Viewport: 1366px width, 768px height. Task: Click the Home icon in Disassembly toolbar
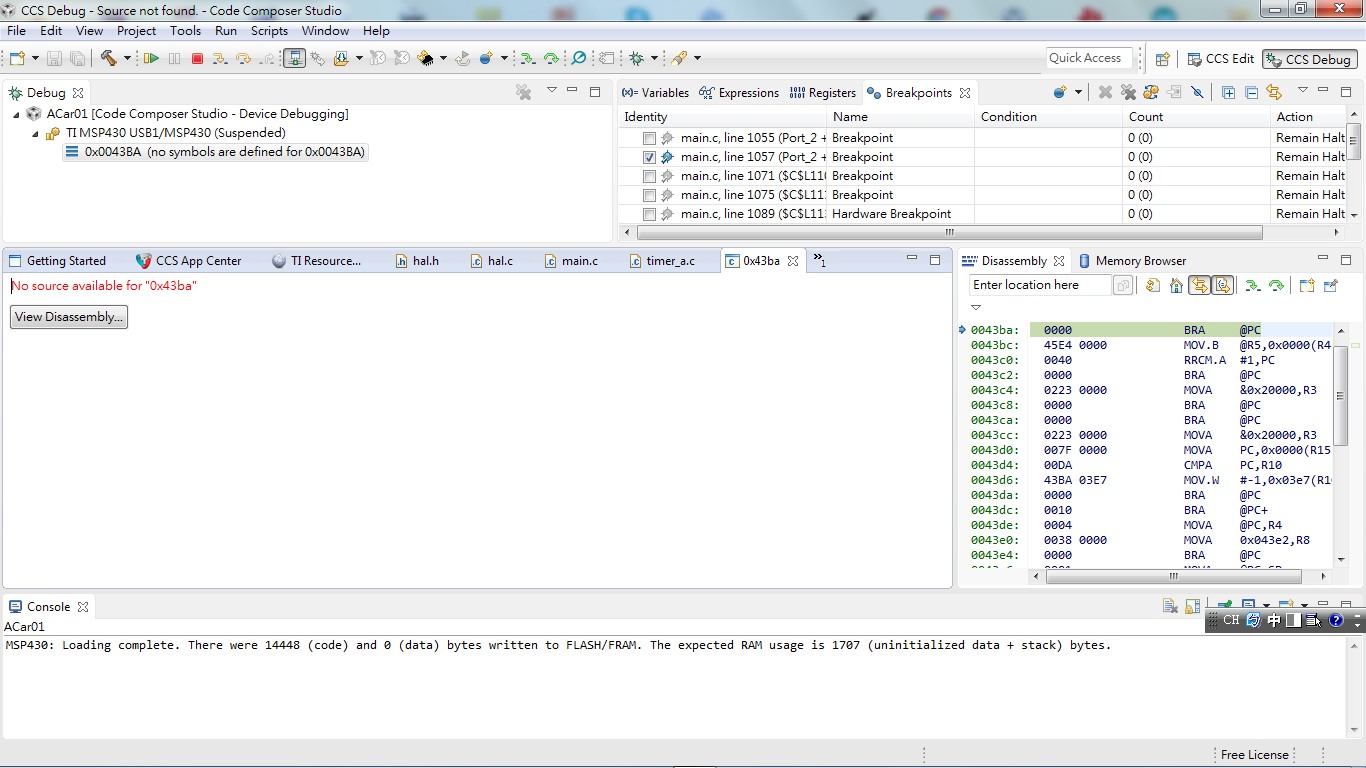[1176, 285]
